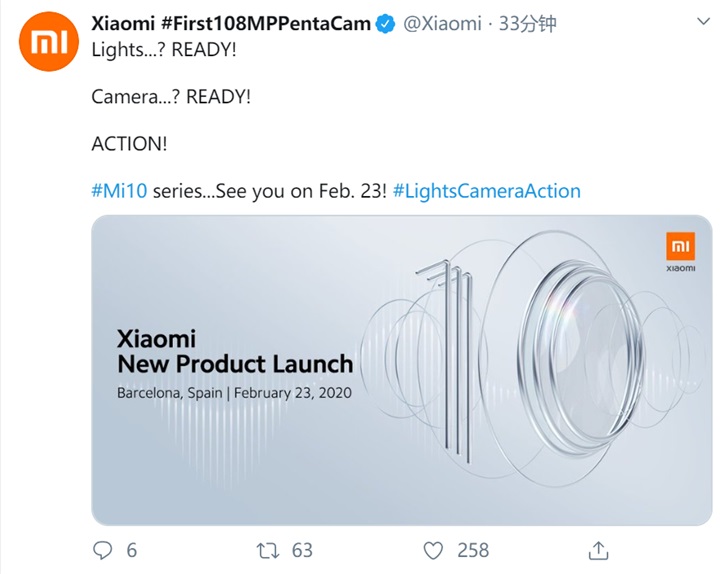Click the "Barcelona, Spain | February 23, 2020" text

(x=234, y=393)
